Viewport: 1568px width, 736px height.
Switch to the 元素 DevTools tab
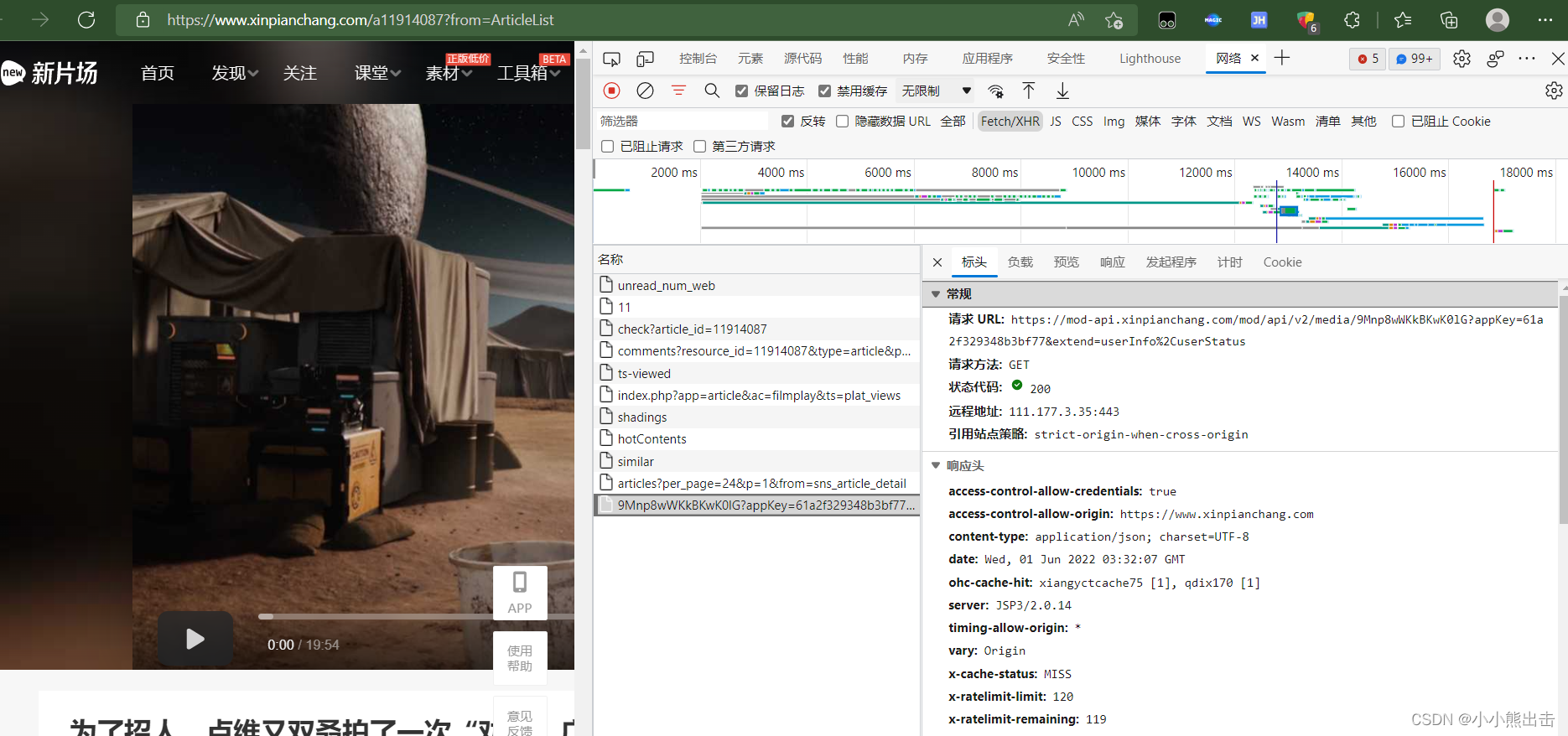click(x=750, y=59)
